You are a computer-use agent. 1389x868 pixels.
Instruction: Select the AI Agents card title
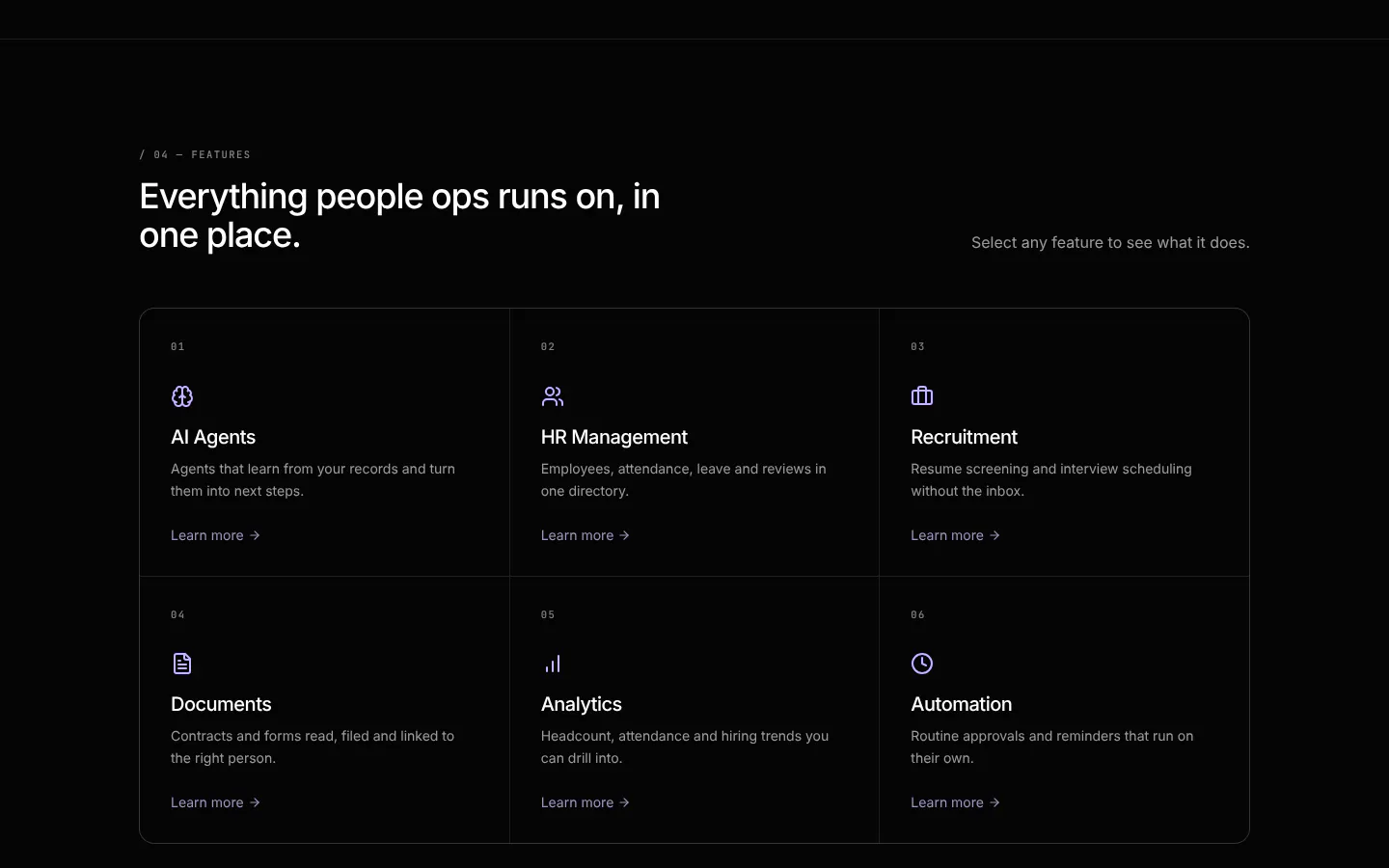coord(213,437)
